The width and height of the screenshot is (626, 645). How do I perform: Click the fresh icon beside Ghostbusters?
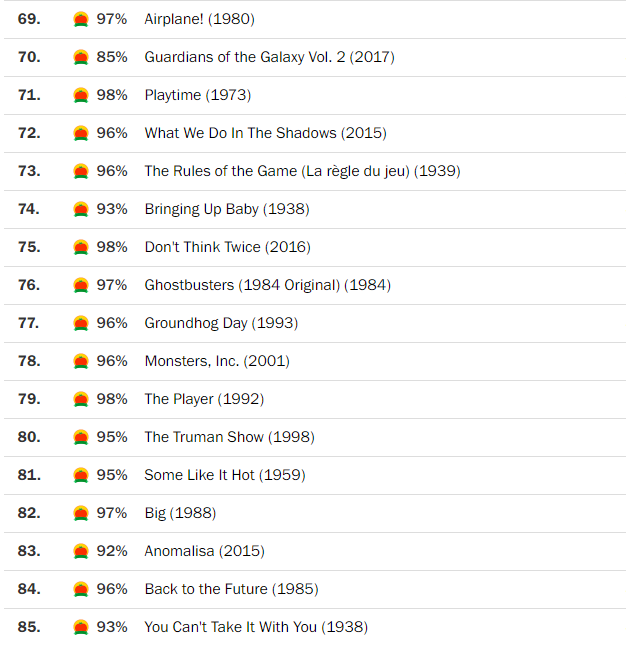(81, 285)
